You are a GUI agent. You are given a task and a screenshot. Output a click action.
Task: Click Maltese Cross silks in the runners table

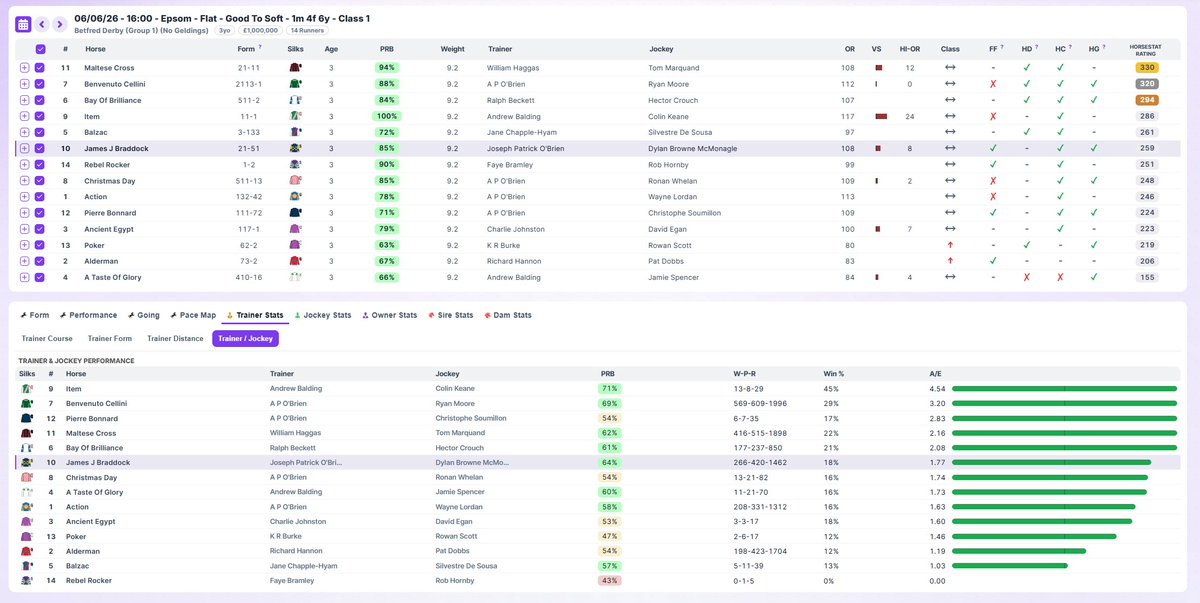point(295,68)
